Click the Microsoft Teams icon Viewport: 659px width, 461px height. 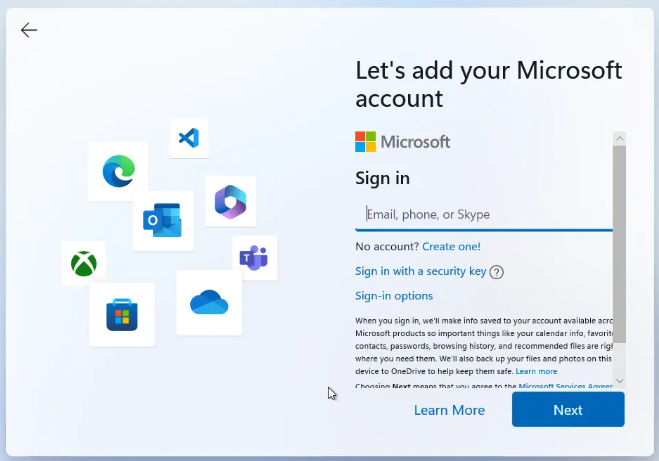254,258
